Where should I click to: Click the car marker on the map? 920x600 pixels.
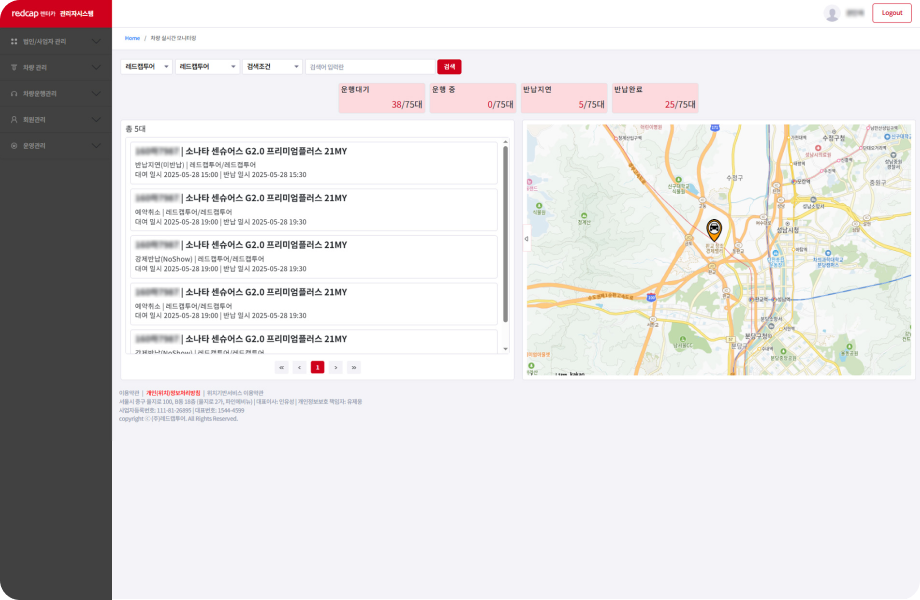pos(713,228)
